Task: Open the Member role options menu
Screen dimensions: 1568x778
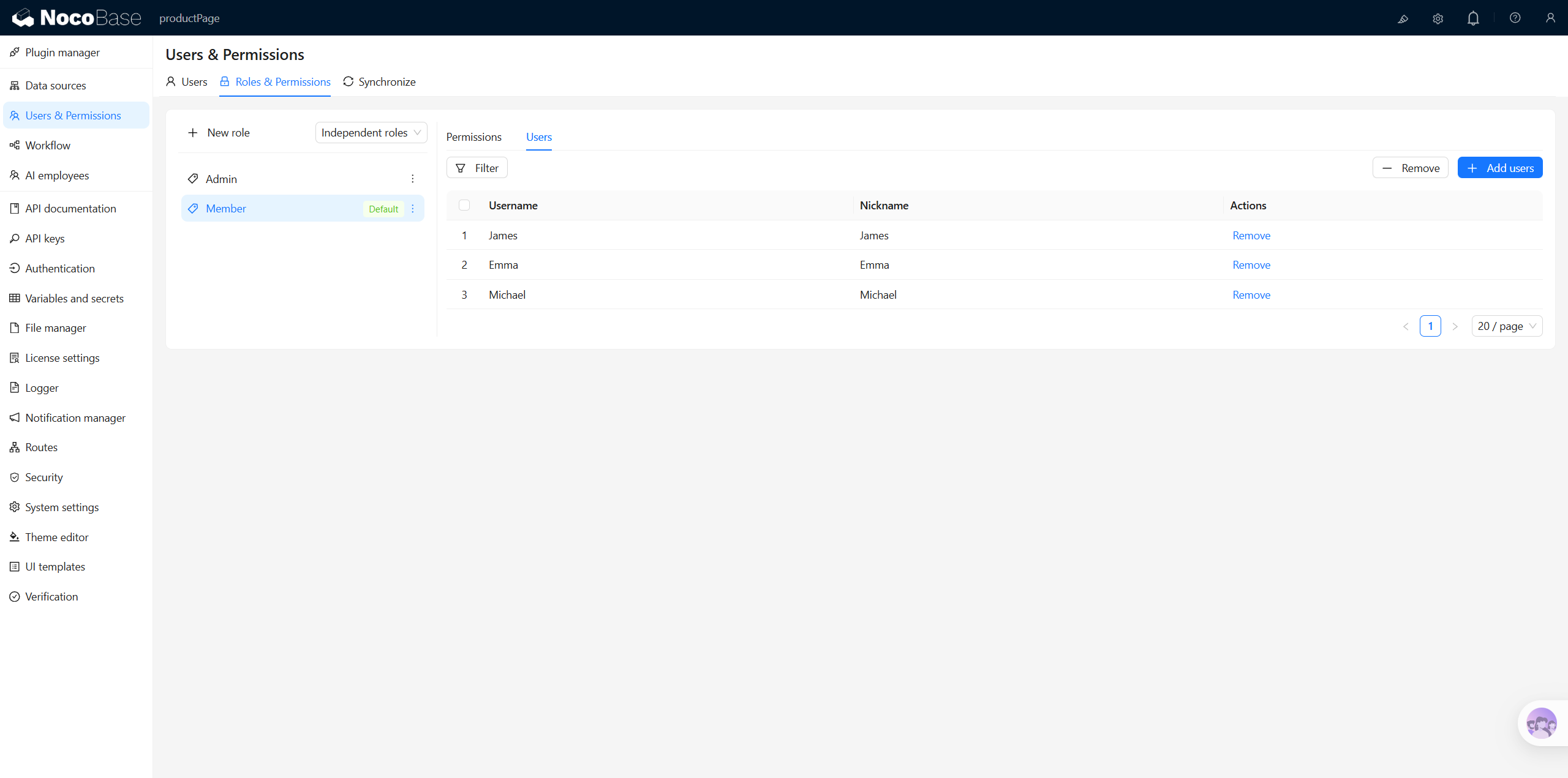Action: coord(413,208)
